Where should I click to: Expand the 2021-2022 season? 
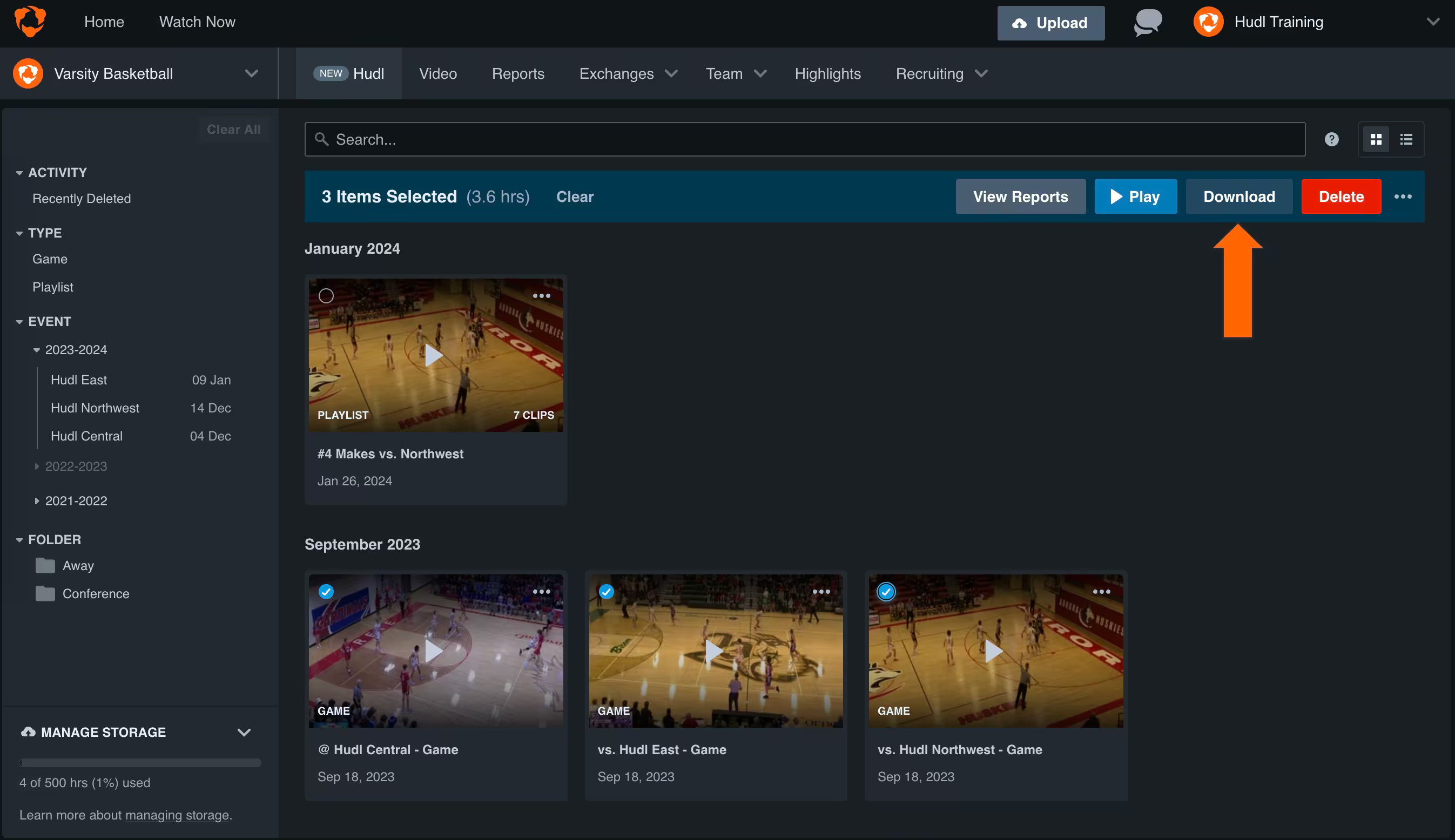pyautogui.click(x=36, y=501)
